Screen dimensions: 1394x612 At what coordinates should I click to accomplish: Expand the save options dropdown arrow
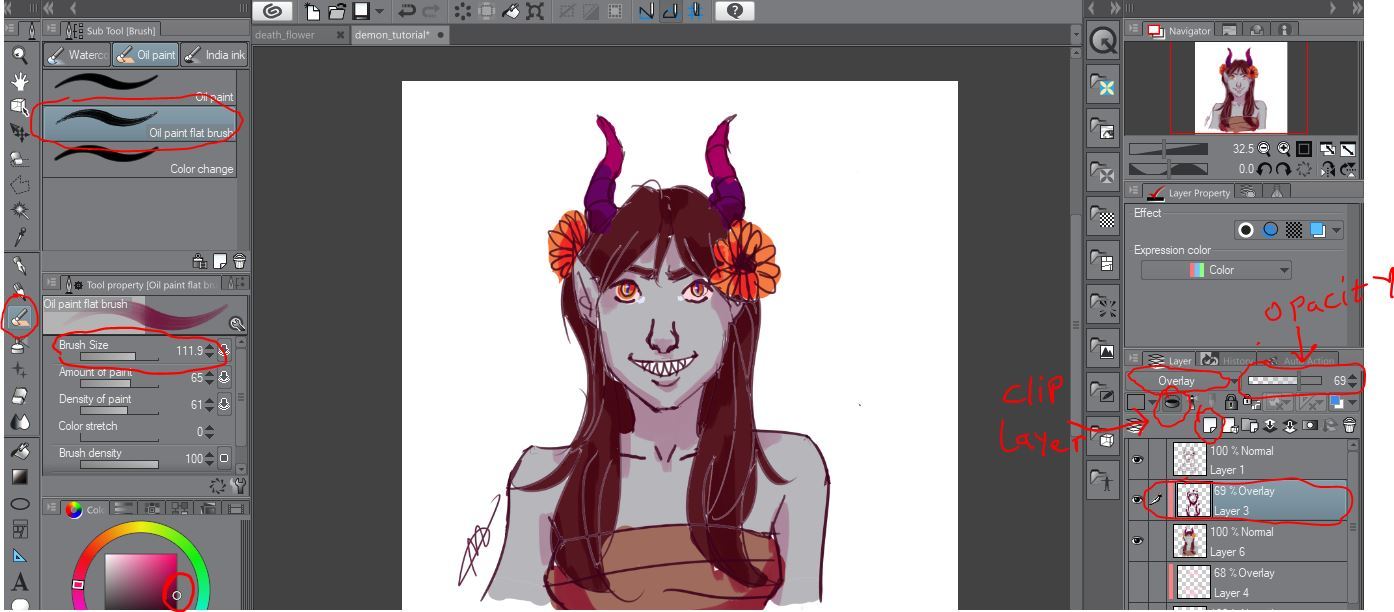pyautogui.click(x=380, y=12)
